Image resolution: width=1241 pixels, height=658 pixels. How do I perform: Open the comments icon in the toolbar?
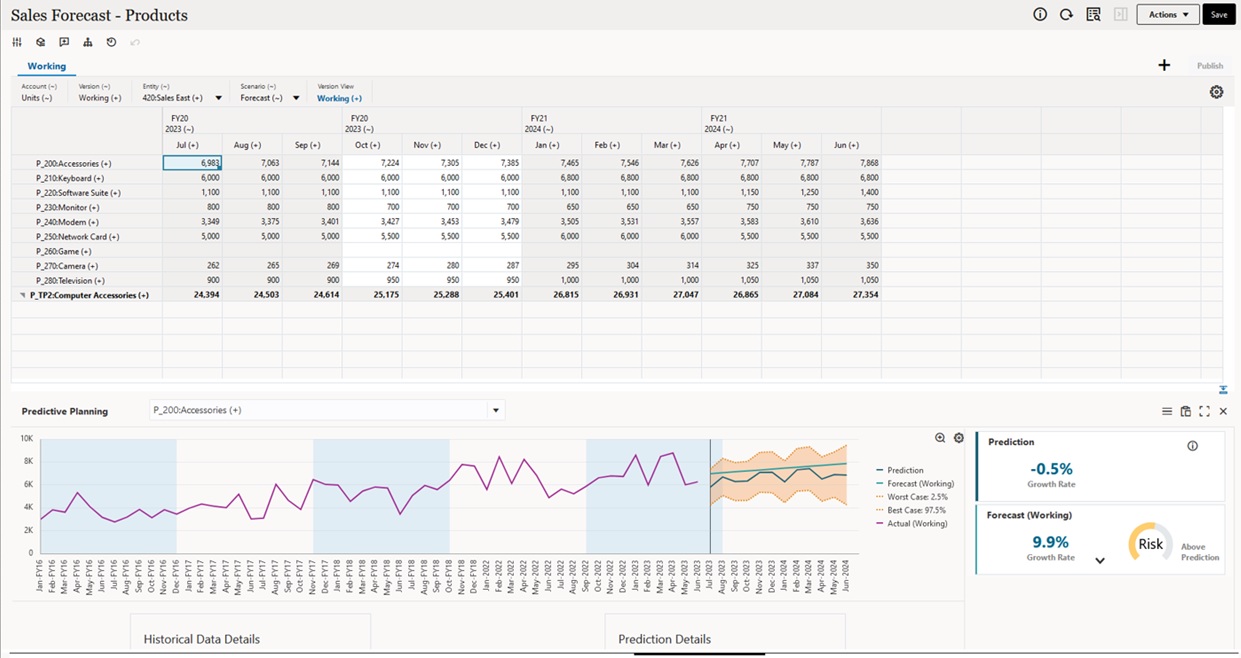coord(64,42)
